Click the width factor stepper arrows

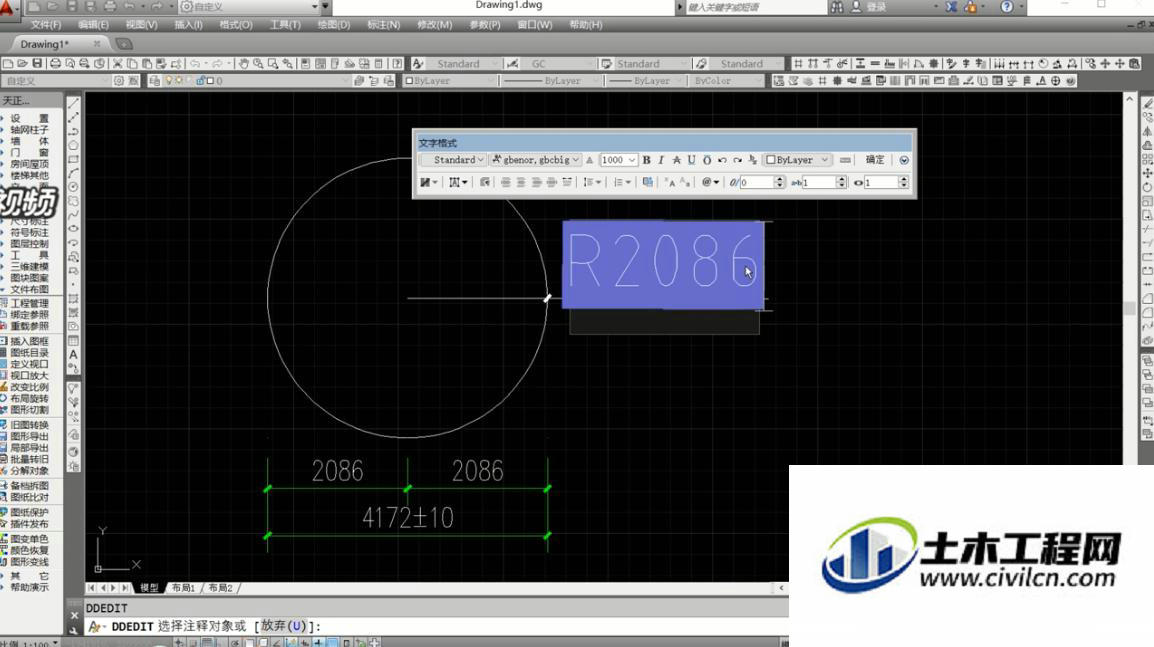click(x=904, y=182)
